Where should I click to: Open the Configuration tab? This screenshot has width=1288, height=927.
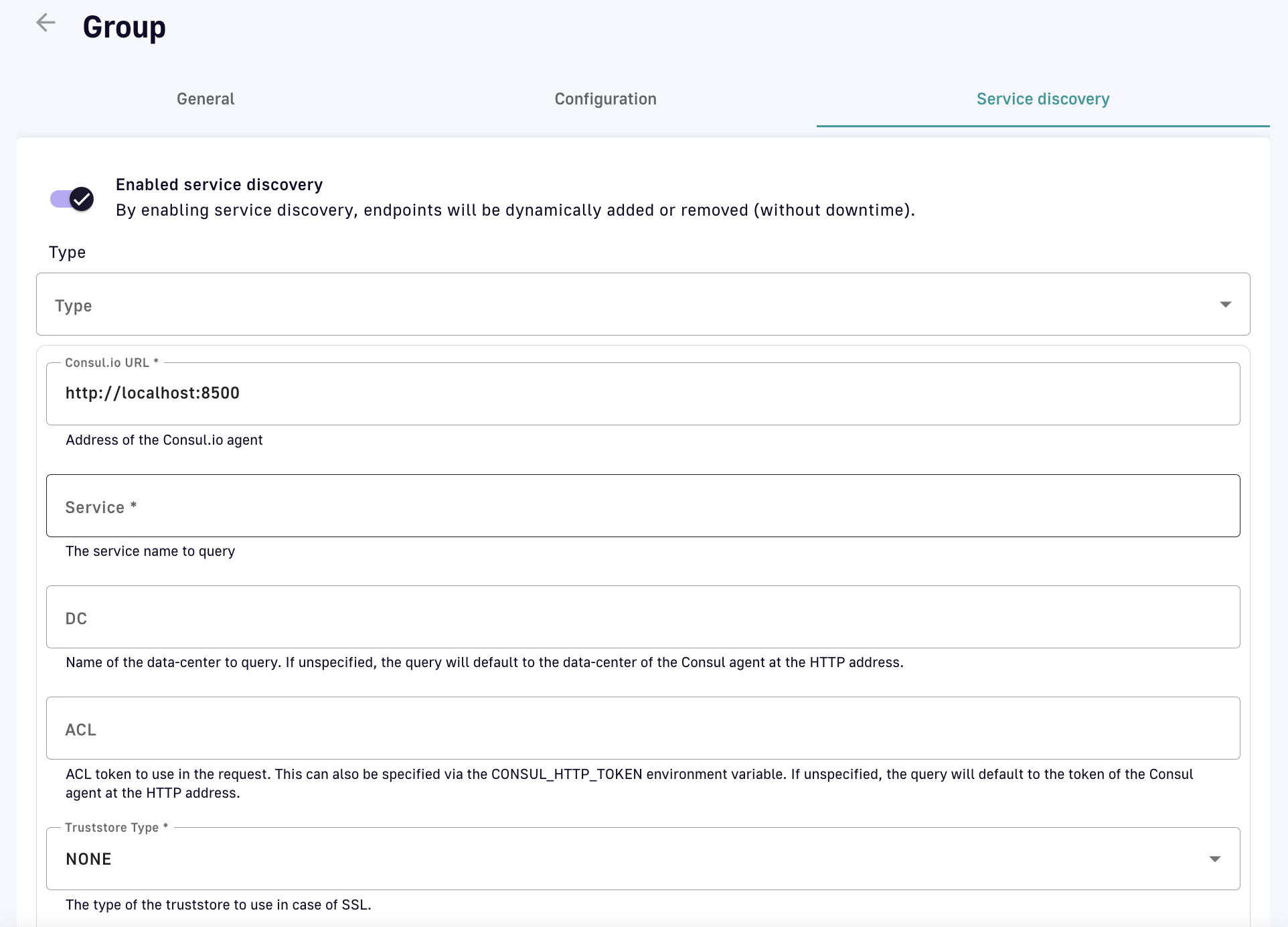605,99
